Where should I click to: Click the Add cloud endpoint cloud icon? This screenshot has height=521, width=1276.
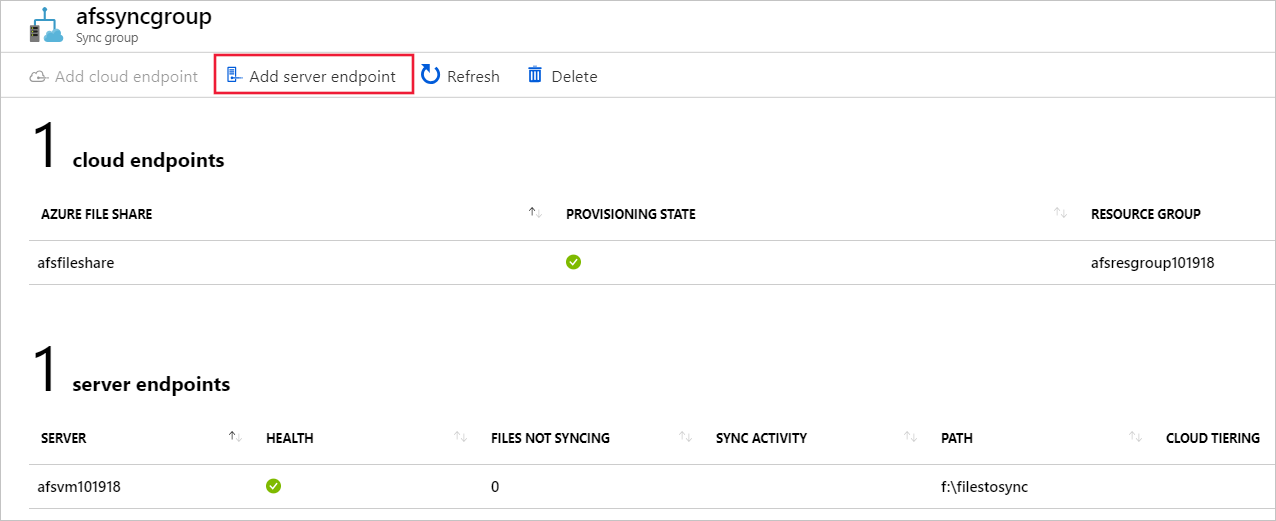coord(39,76)
